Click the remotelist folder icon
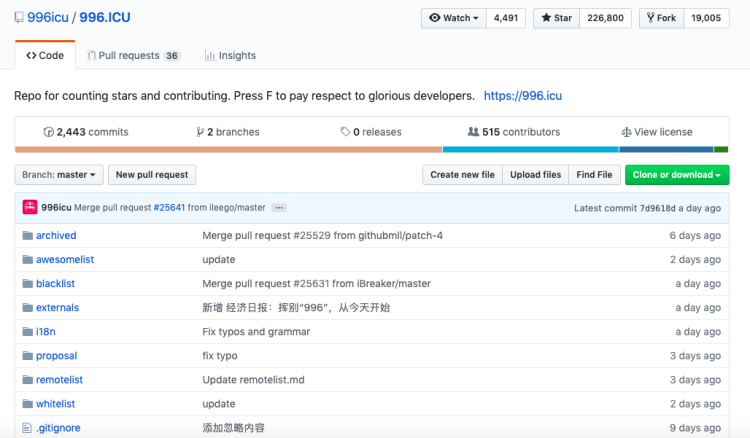The image size is (750, 438). tap(28, 380)
